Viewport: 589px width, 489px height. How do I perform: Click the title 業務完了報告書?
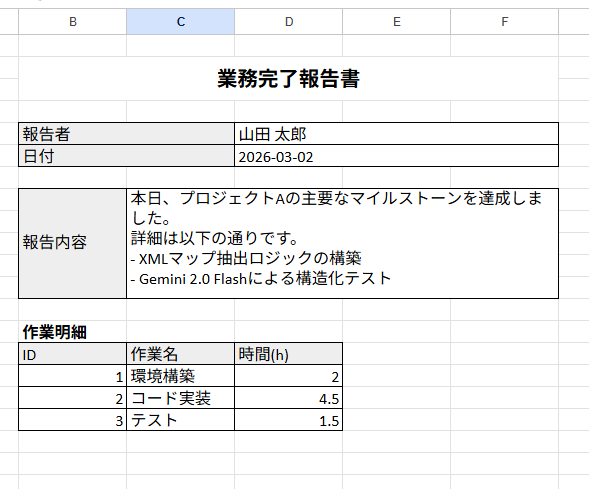coord(288,79)
